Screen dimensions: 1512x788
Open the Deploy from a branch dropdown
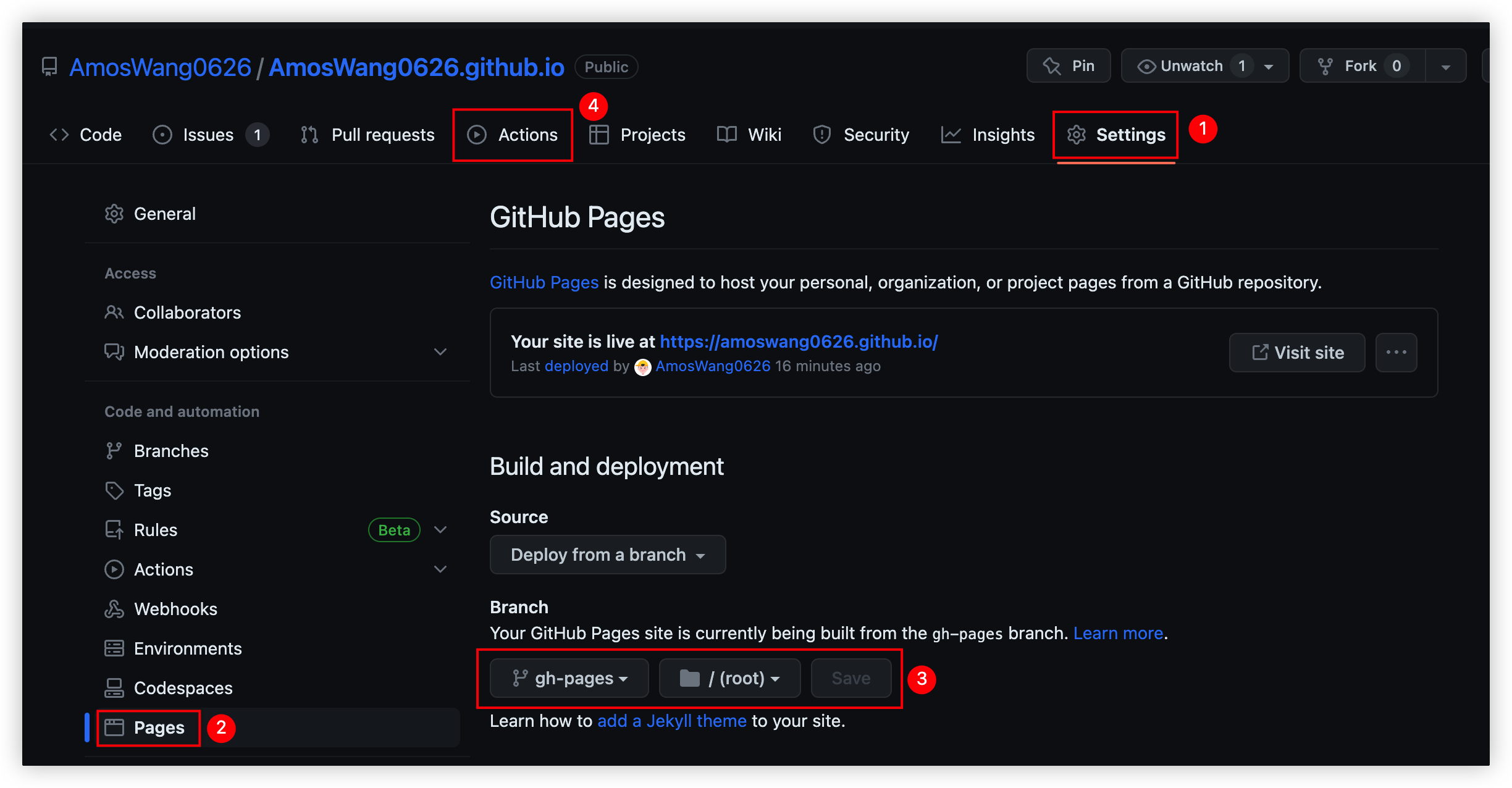pos(607,555)
